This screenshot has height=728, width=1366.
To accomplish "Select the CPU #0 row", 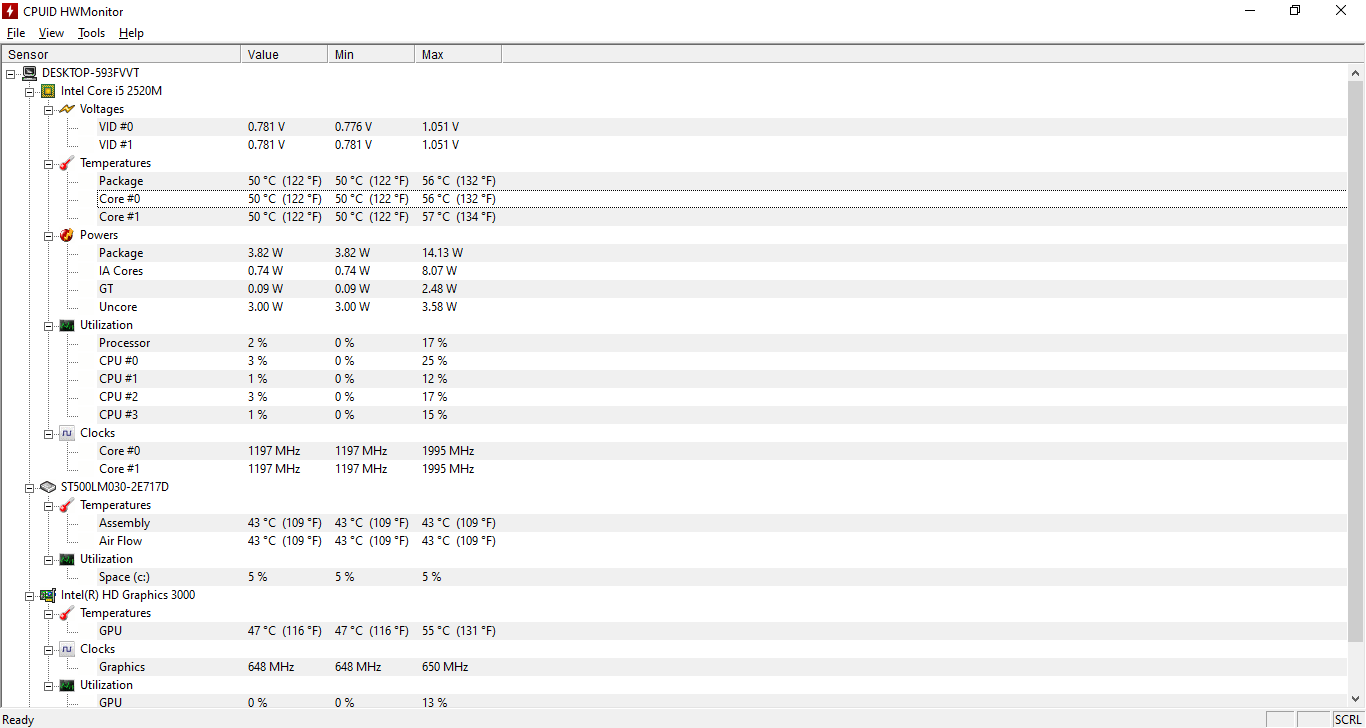I will [x=721, y=361].
